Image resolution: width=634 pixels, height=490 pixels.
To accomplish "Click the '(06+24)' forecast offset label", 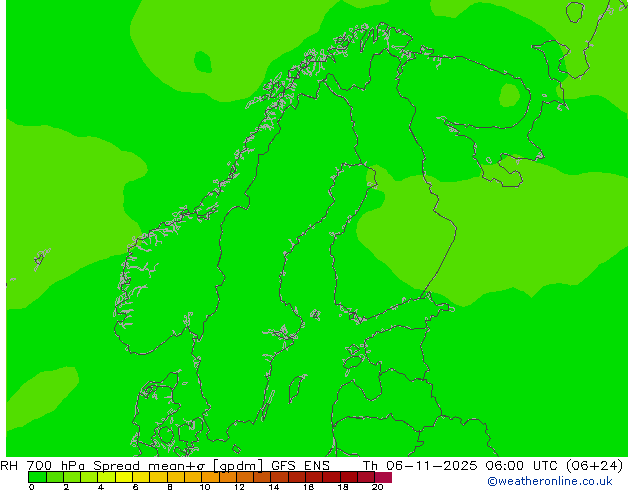I will (x=594, y=466).
